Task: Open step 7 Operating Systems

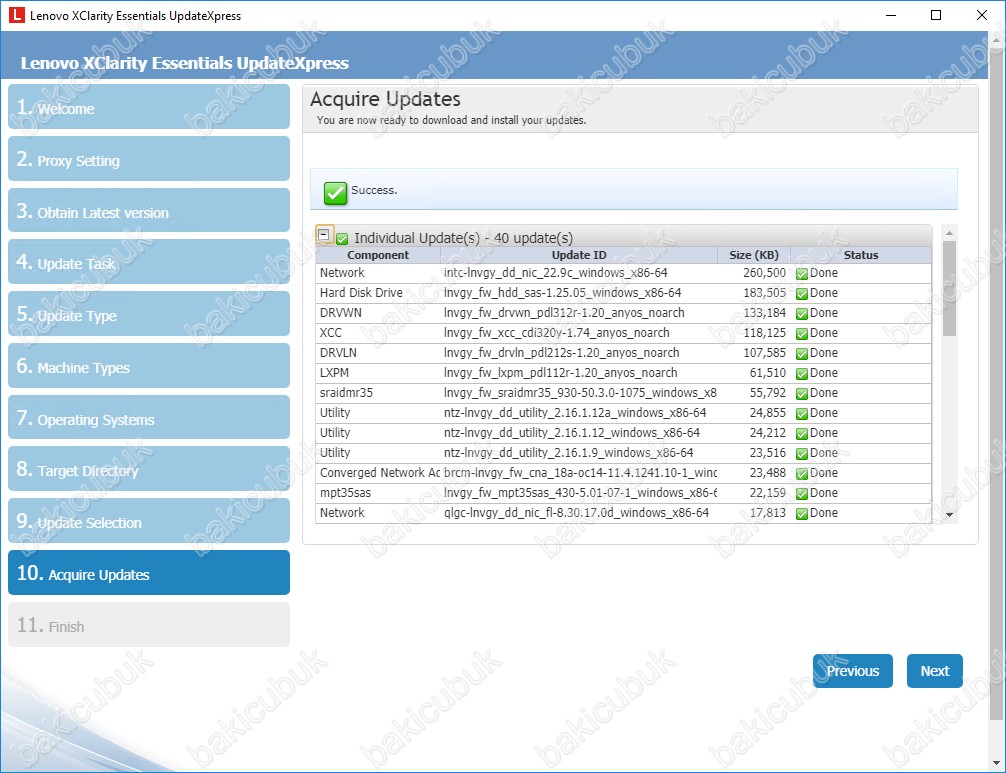Action: [x=149, y=418]
